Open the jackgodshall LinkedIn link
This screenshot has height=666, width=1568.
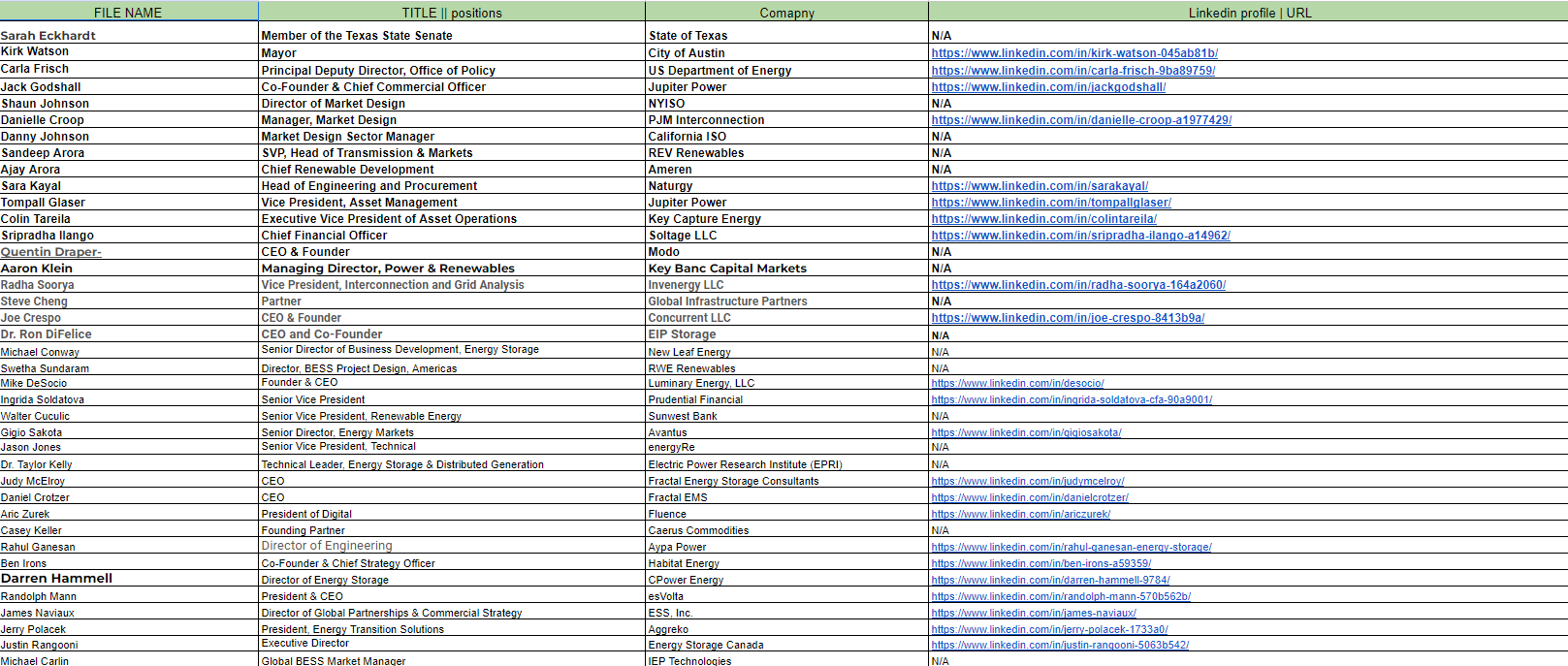coord(1048,87)
